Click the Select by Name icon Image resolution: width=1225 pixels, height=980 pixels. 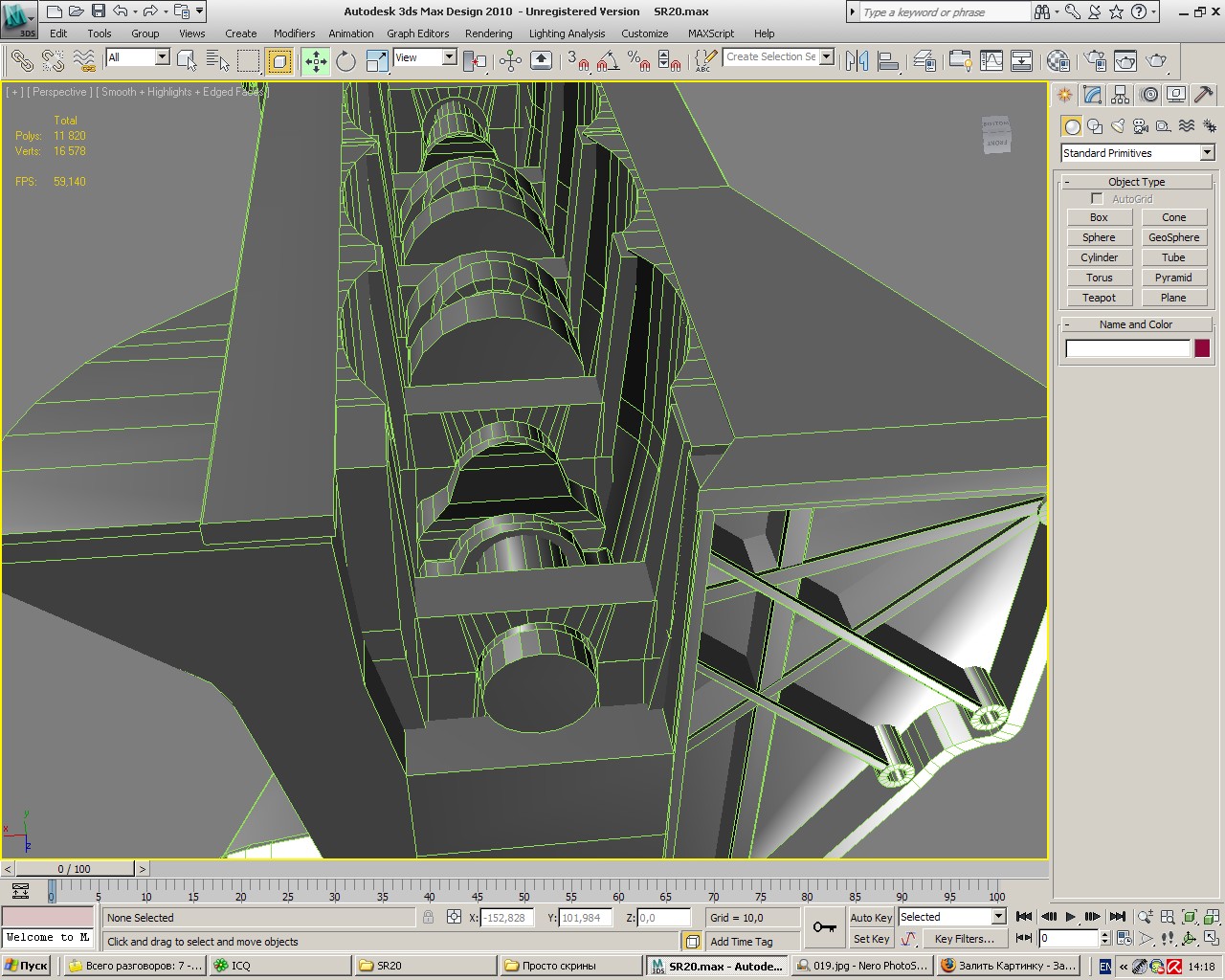point(217,61)
